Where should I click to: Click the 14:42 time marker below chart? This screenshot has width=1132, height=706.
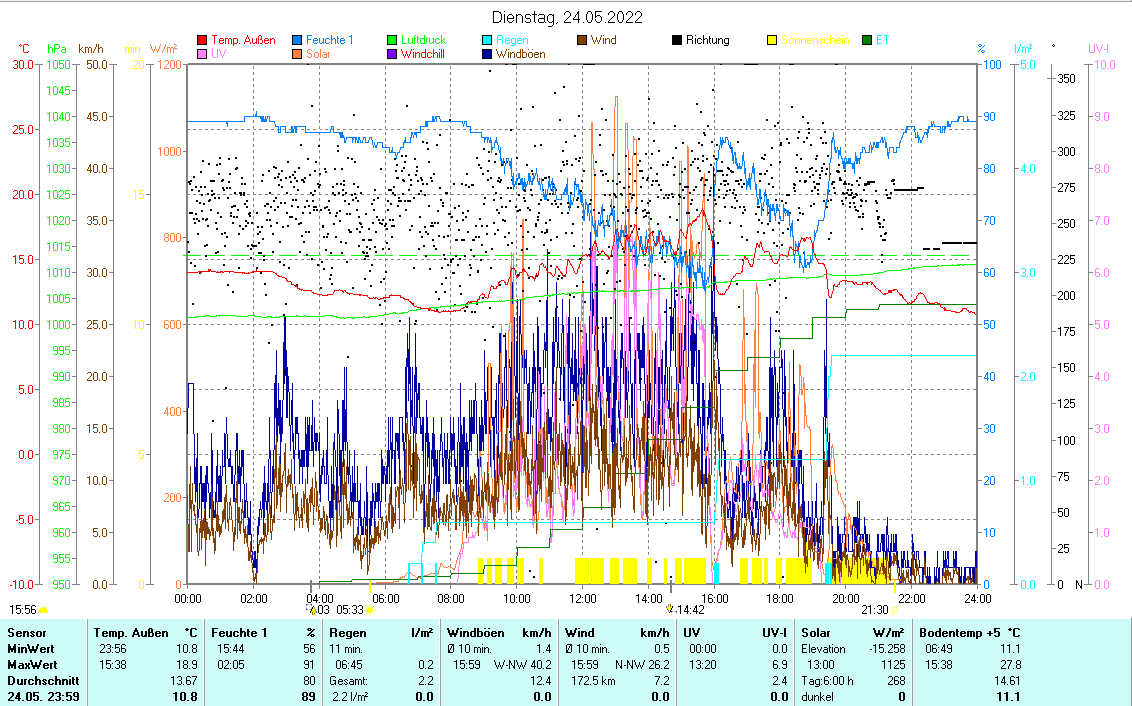click(x=691, y=609)
